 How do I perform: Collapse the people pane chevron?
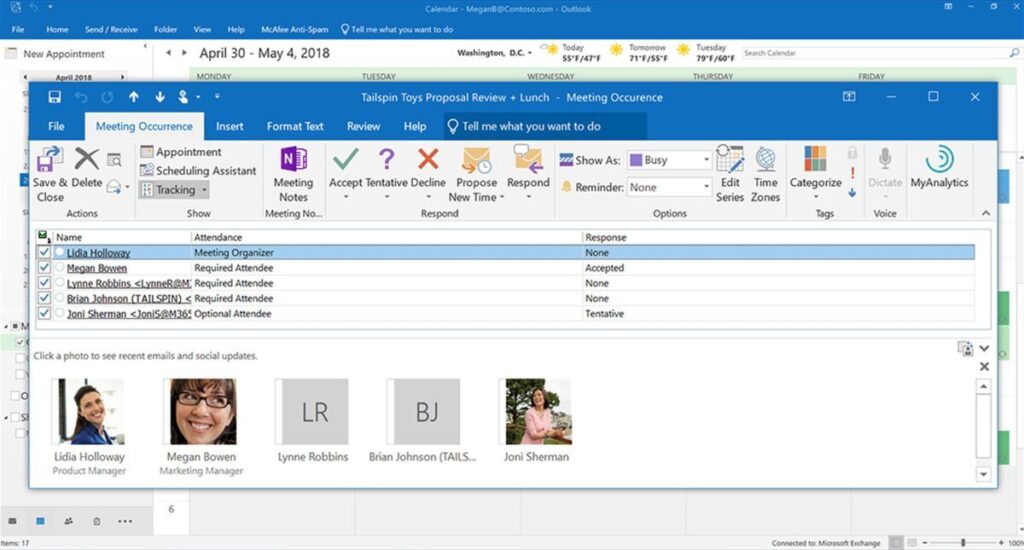click(x=984, y=348)
